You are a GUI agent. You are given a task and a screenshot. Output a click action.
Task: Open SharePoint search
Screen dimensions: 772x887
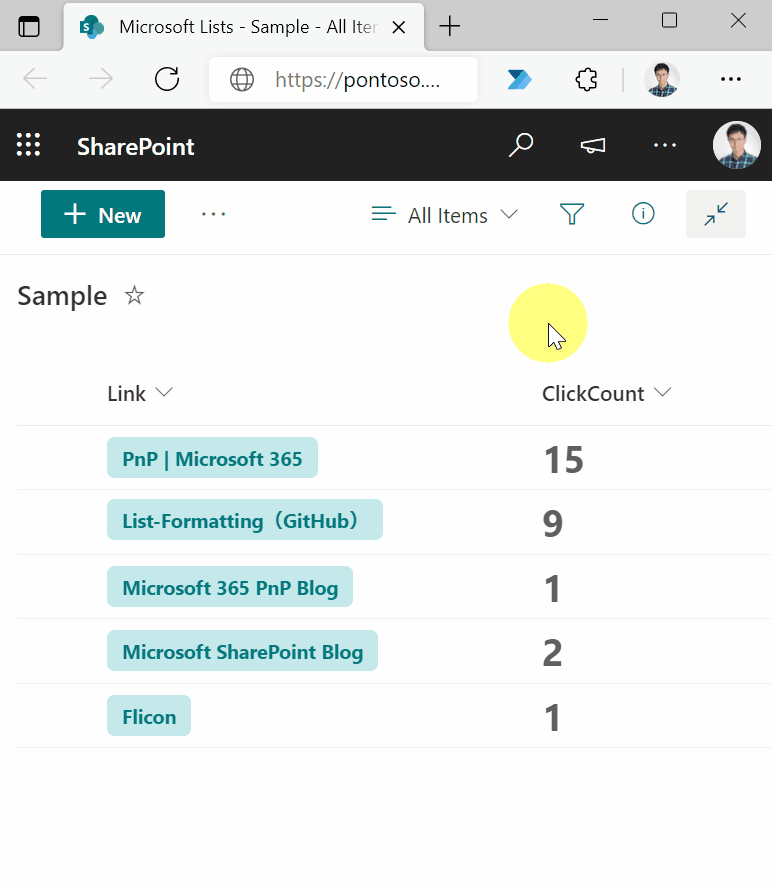pos(521,145)
